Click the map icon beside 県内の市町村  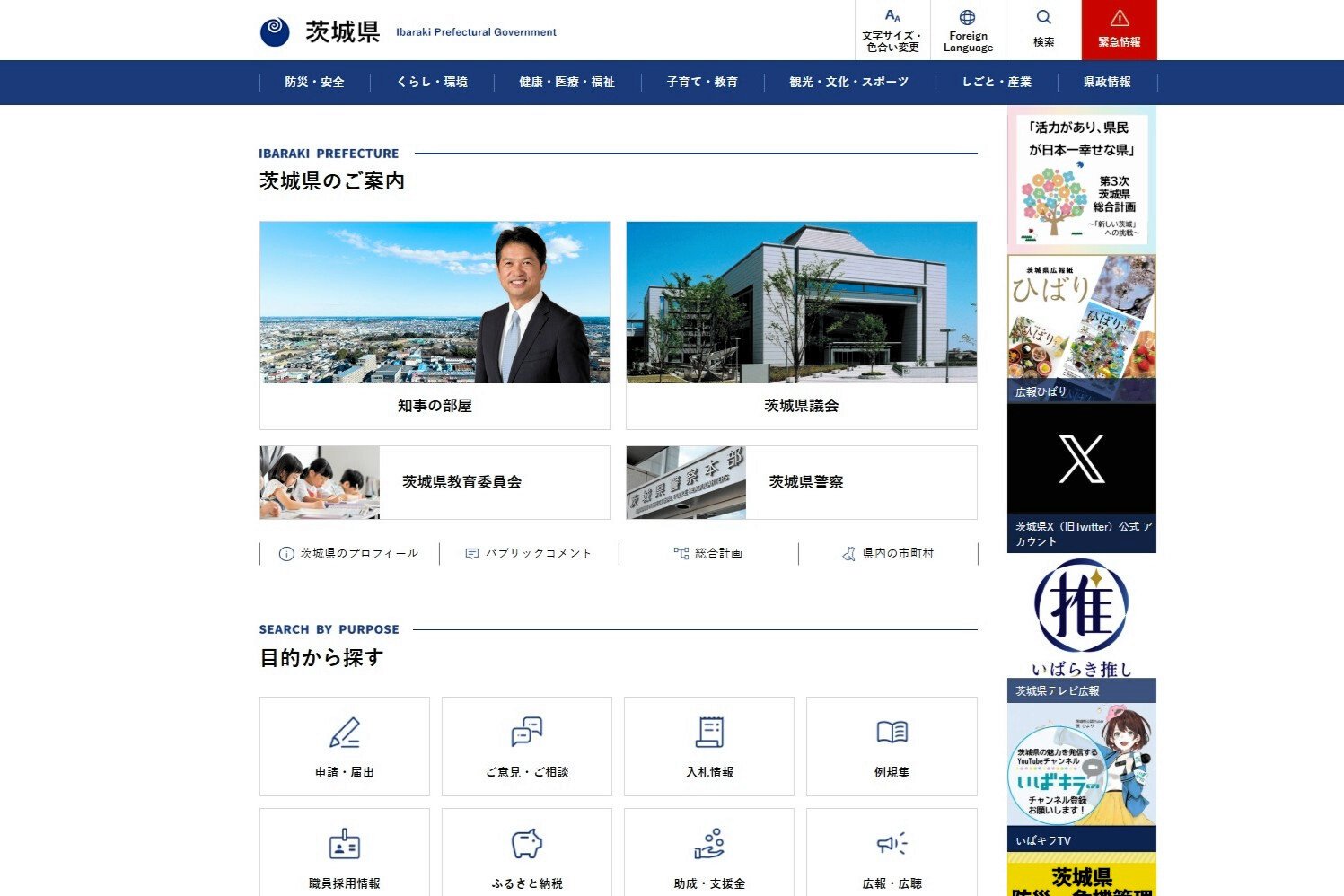849,554
